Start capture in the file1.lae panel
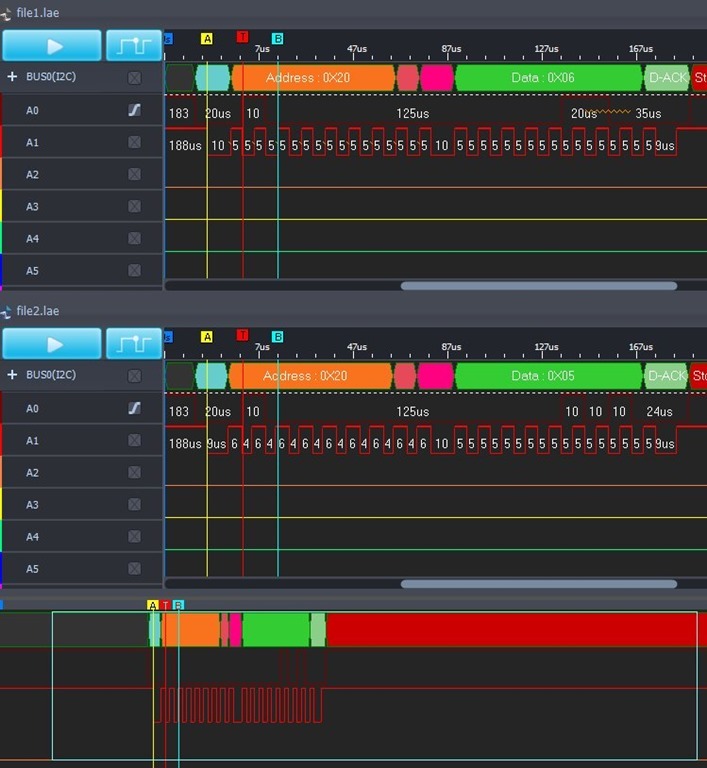Screen dimensions: 707x768 [x=52, y=46]
